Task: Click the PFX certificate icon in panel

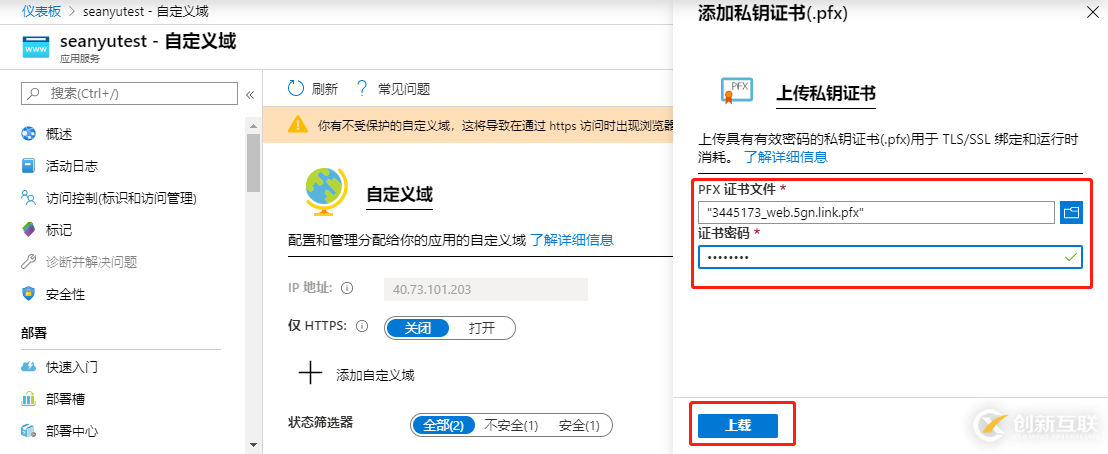Action: click(736, 91)
